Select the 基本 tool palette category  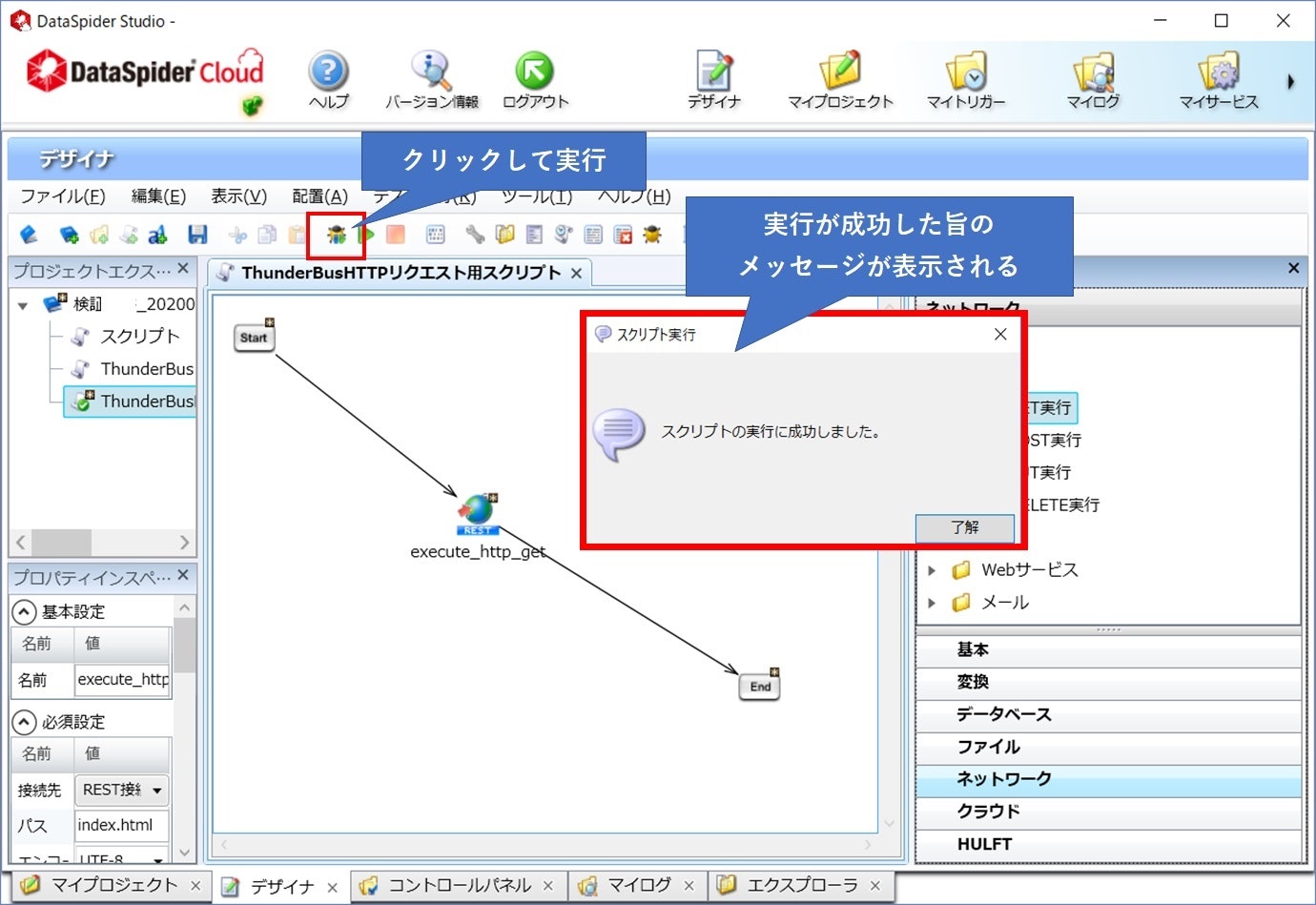click(x=1109, y=649)
